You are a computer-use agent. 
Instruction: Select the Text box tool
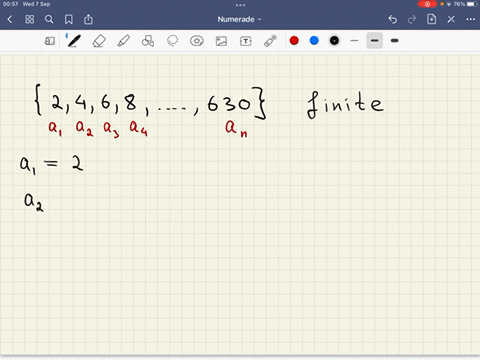[246, 41]
